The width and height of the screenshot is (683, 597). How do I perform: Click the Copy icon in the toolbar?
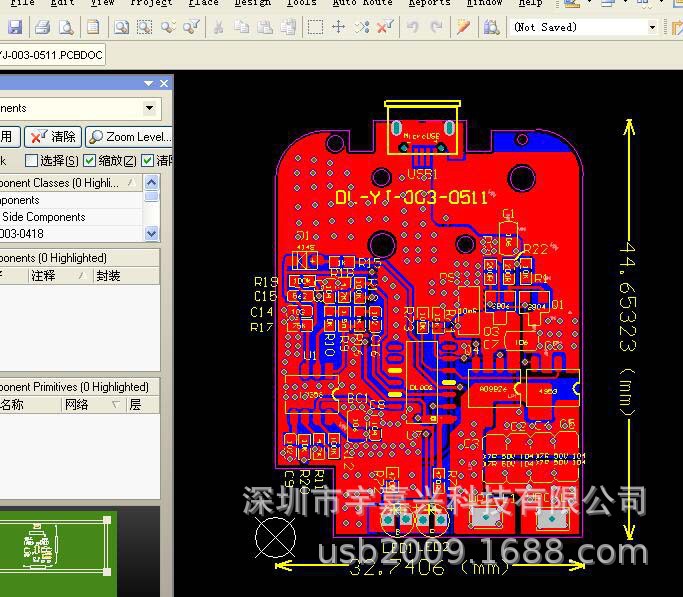coord(241,27)
